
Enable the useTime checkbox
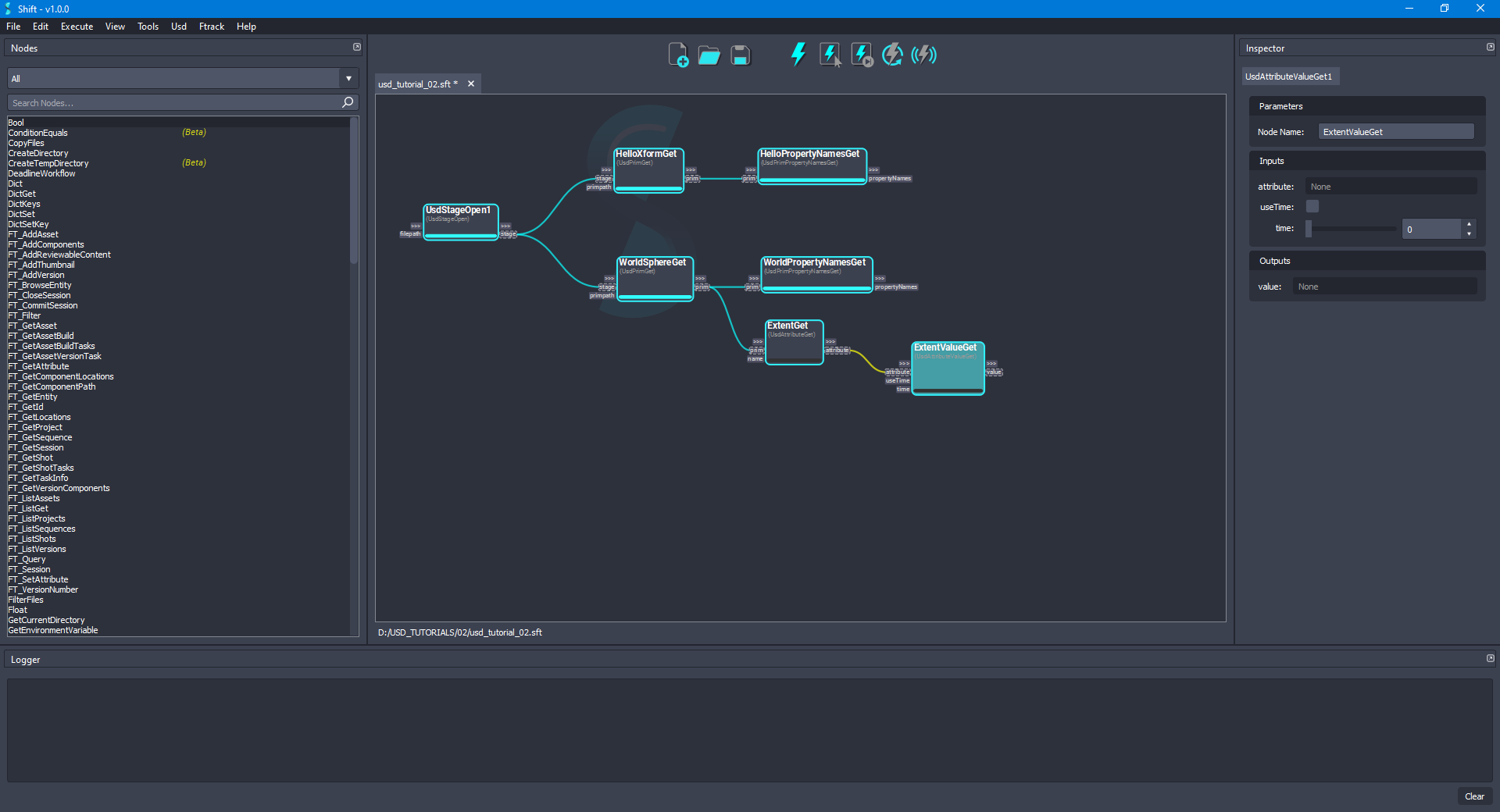coord(1312,206)
